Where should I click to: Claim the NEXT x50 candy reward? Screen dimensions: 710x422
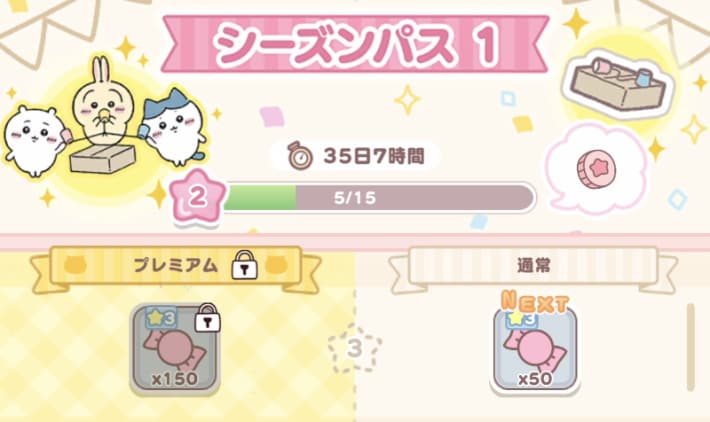click(534, 349)
